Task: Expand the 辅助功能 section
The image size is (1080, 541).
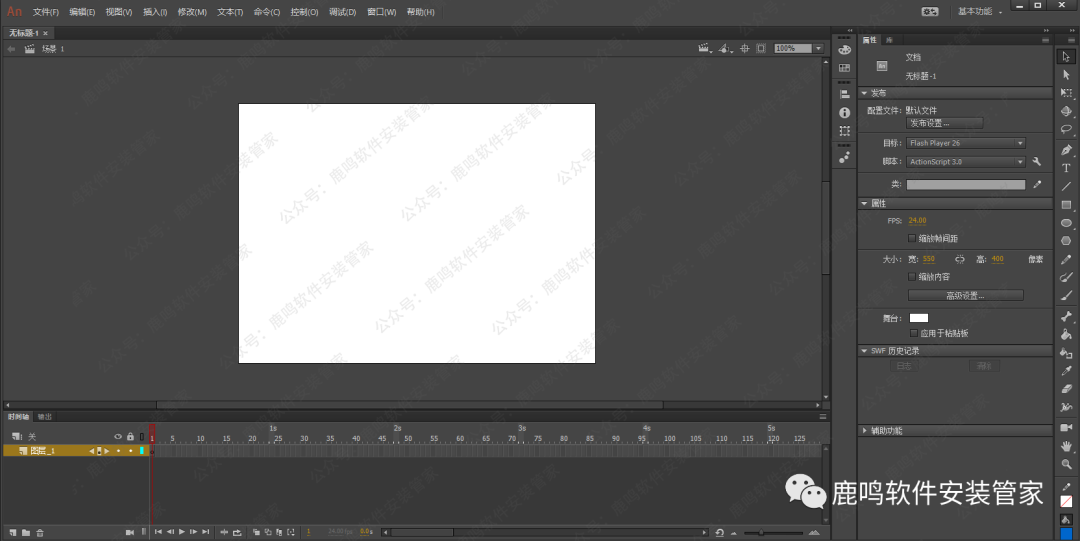Action: (x=864, y=431)
